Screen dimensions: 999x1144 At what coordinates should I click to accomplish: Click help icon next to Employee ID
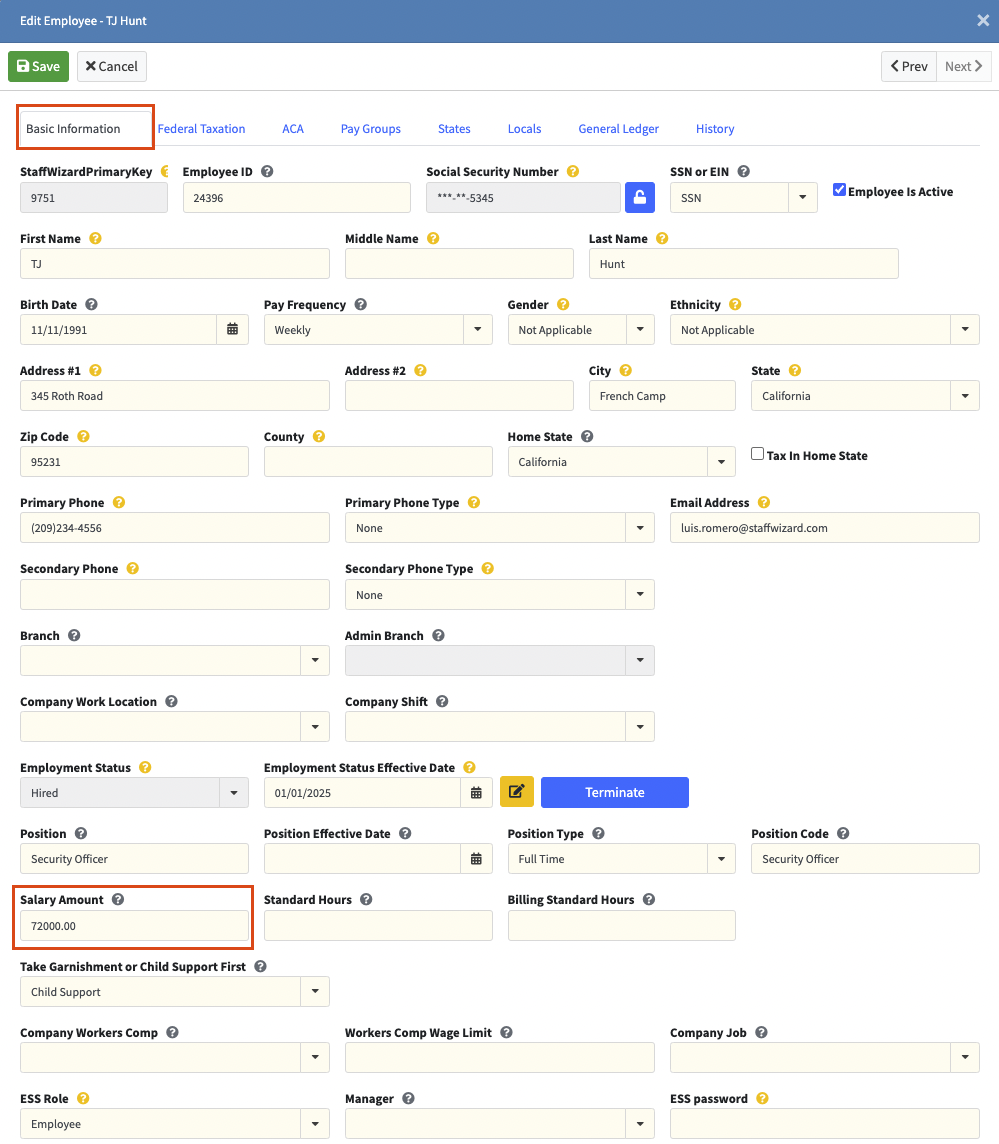click(267, 172)
